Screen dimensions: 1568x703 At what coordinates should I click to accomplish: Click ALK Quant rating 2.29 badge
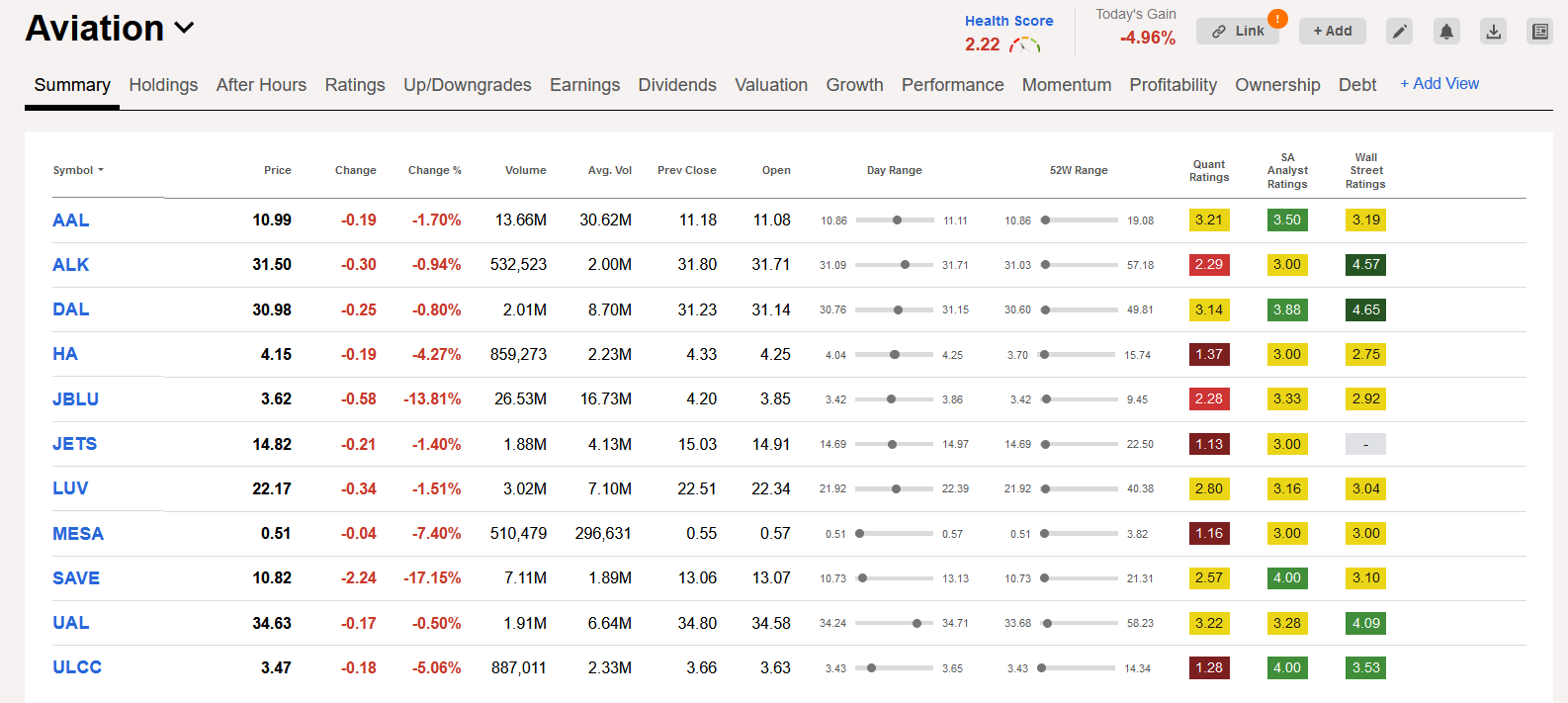[1209, 264]
